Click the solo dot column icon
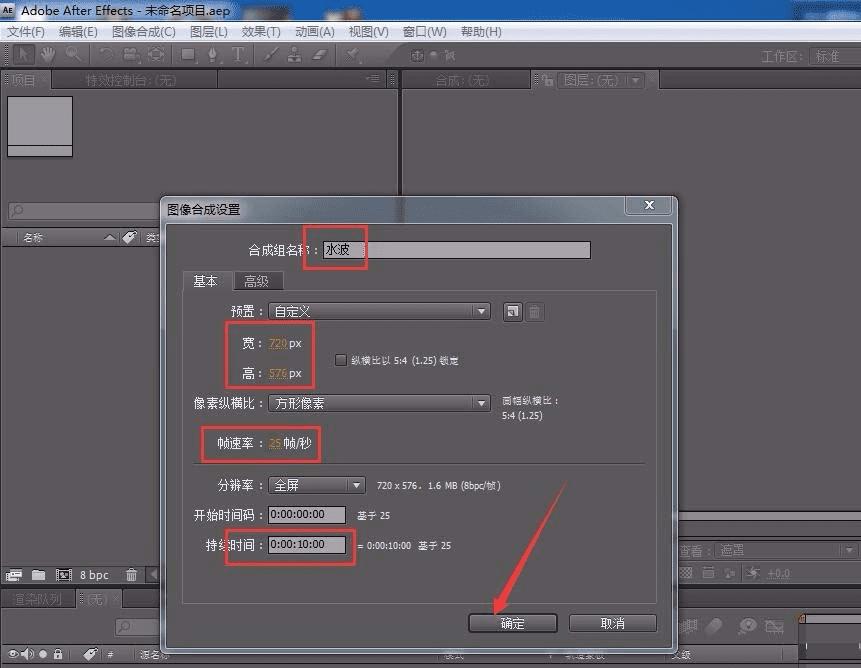Viewport: 861px width, 668px height. pyautogui.click(x=43, y=654)
